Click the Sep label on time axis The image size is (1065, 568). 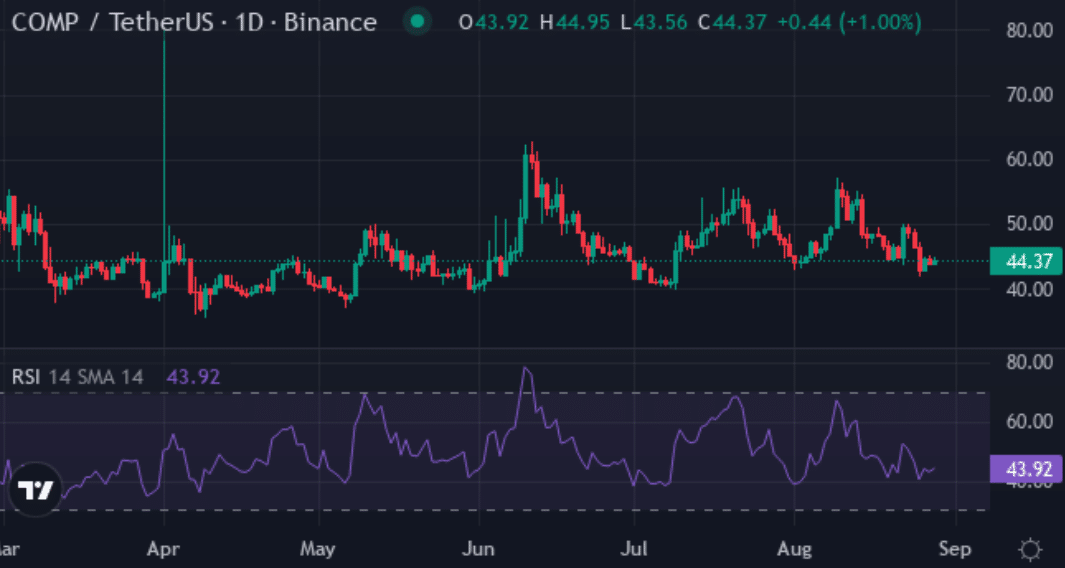click(x=956, y=548)
